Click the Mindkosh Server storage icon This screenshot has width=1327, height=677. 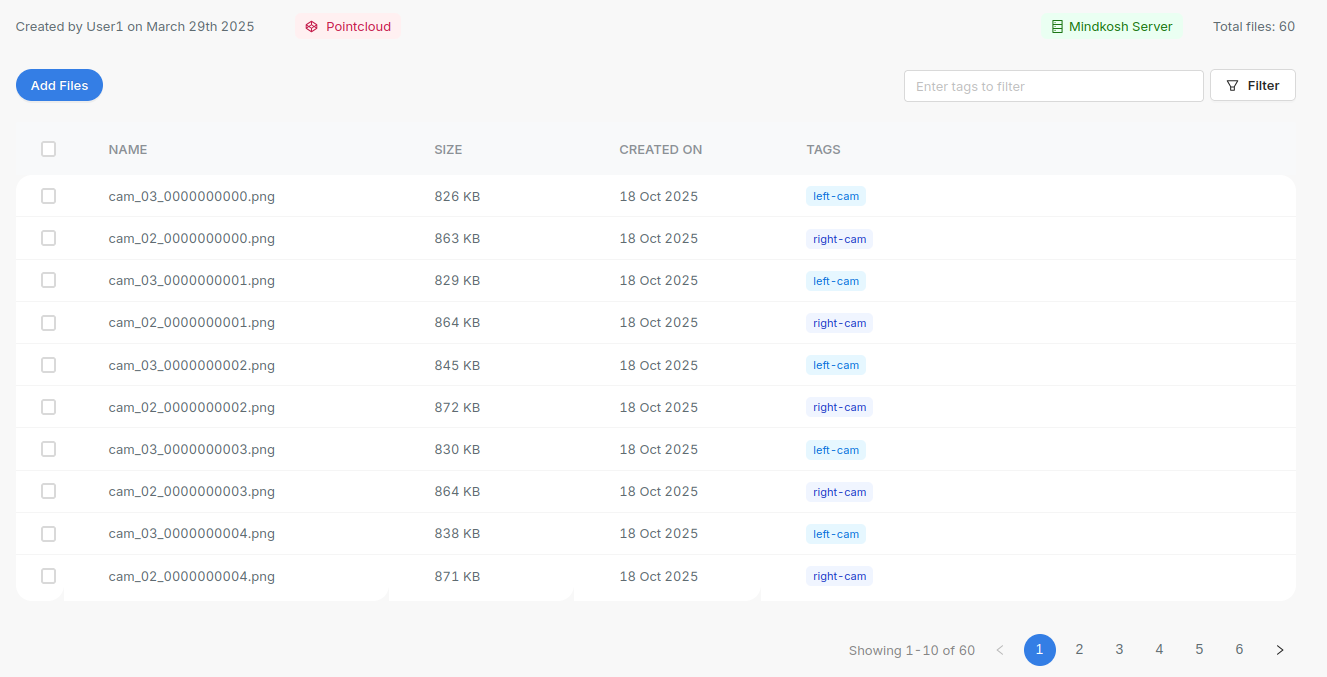pyautogui.click(x=1057, y=27)
